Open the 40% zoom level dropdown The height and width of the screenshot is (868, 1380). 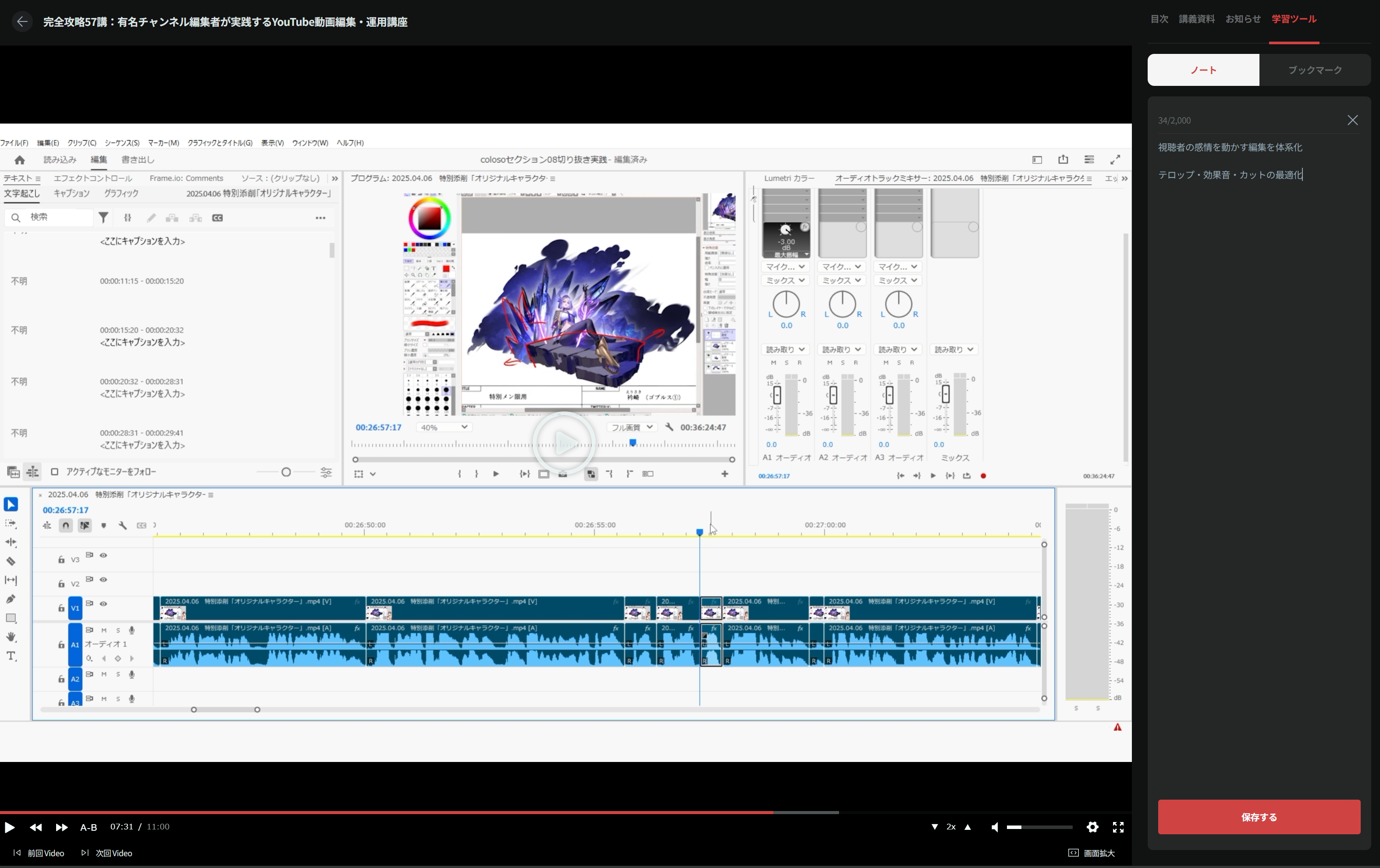444,427
